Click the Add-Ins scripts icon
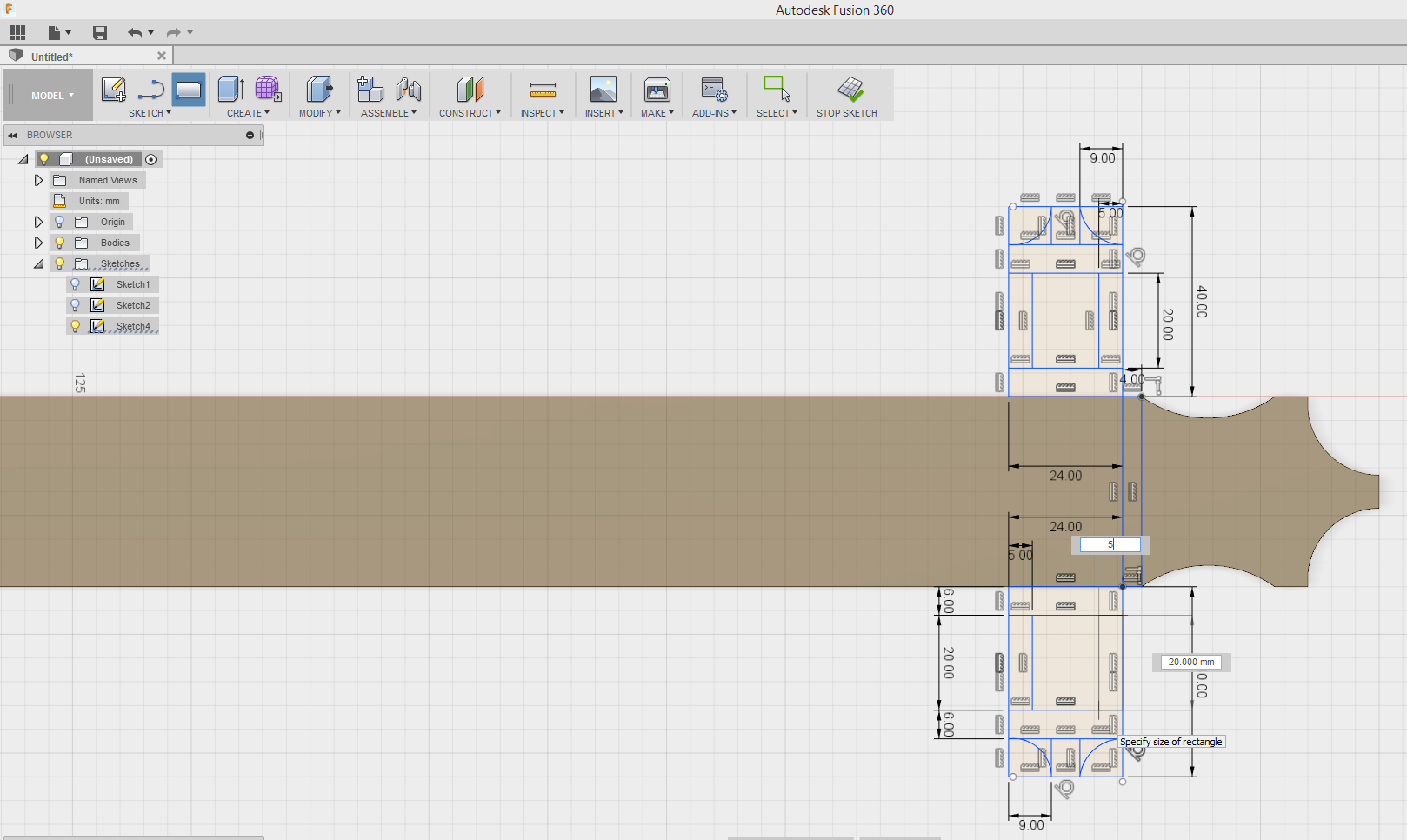 point(714,90)
